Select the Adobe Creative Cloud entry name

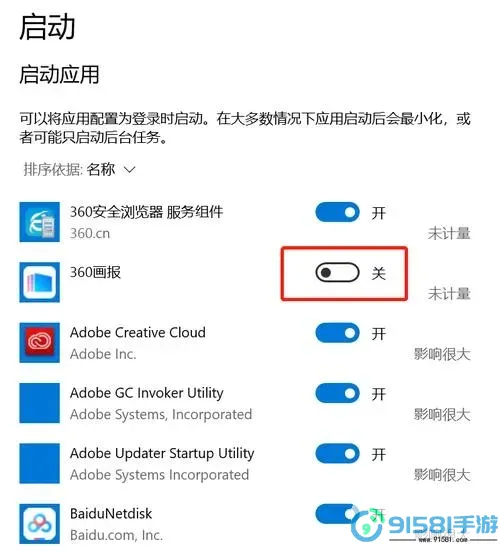point(138,333)
